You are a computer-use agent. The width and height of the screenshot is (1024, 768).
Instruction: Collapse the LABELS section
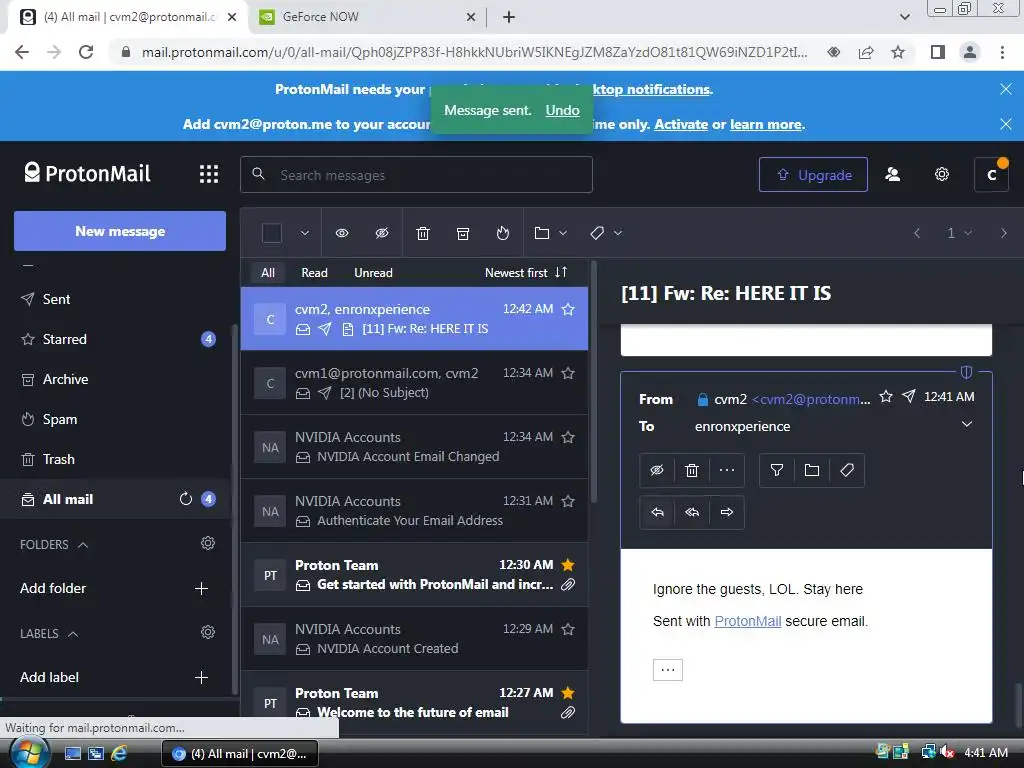coord(73,634)
